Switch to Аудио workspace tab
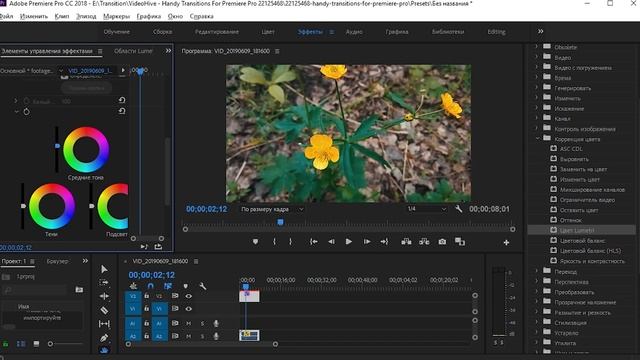 click(354, 31)
